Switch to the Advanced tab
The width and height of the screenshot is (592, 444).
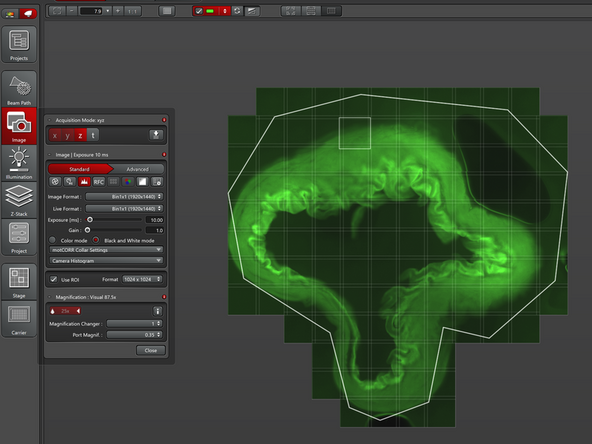(x=137, y=169)
